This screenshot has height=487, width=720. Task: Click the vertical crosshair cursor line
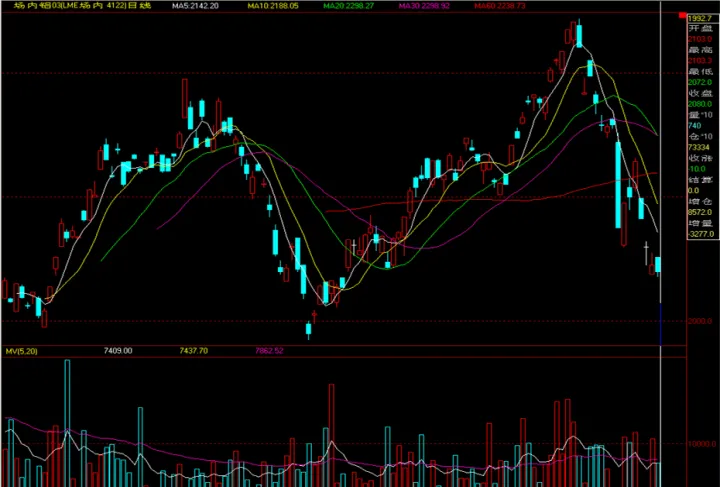coord(661,200)
